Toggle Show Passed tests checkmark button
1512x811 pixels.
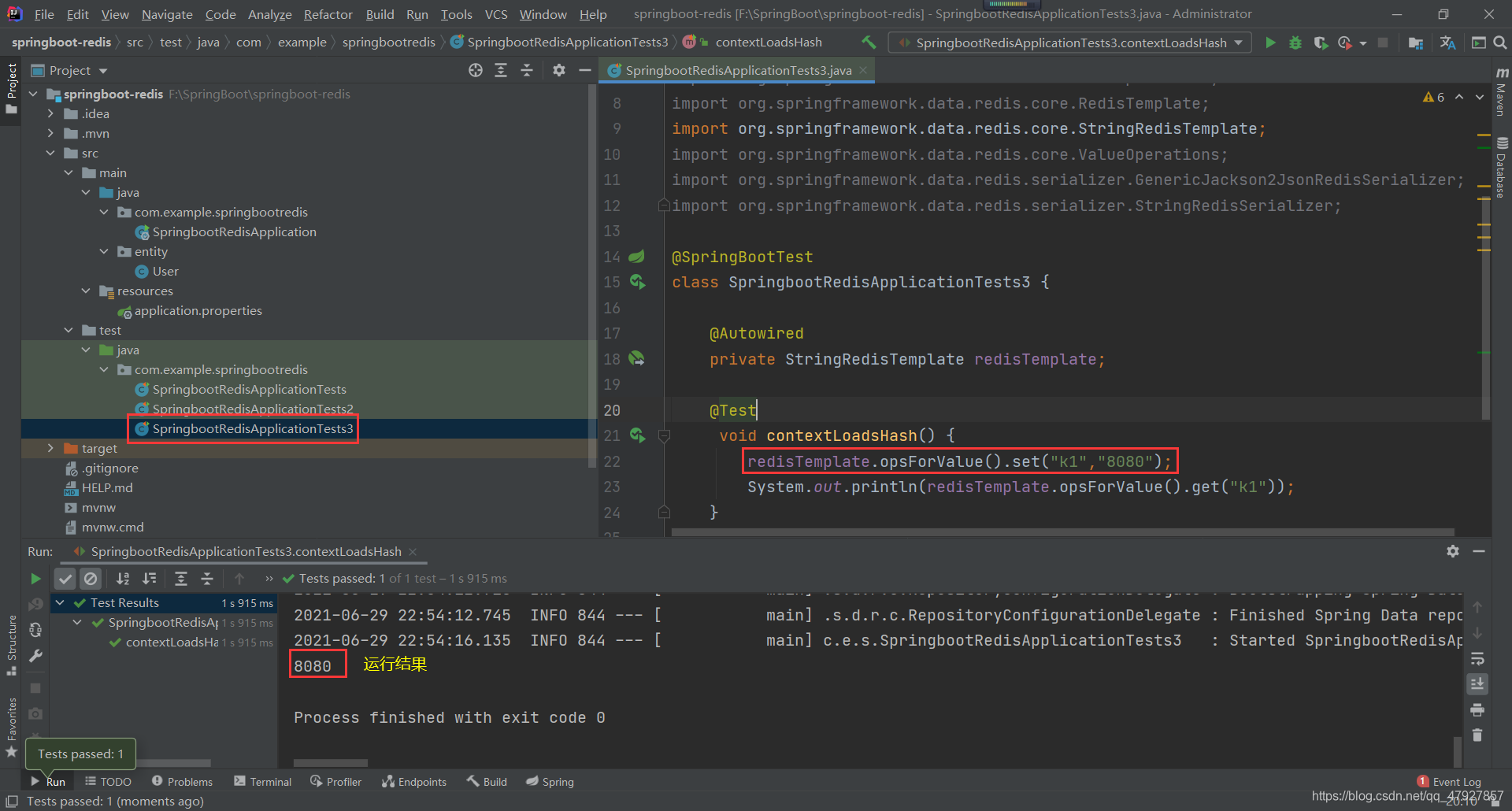click(x=65, y=579)
